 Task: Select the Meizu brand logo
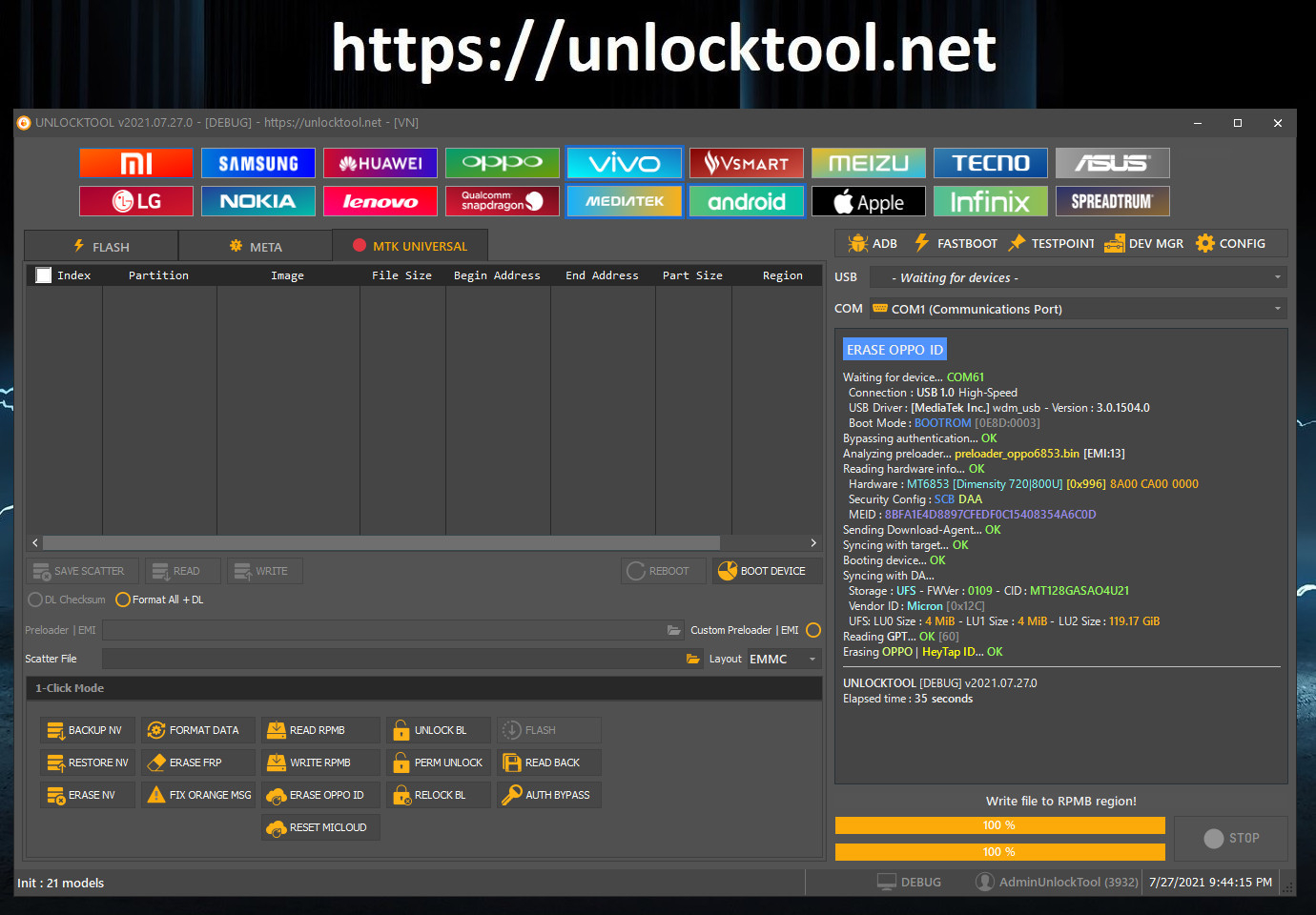[869, 163]
